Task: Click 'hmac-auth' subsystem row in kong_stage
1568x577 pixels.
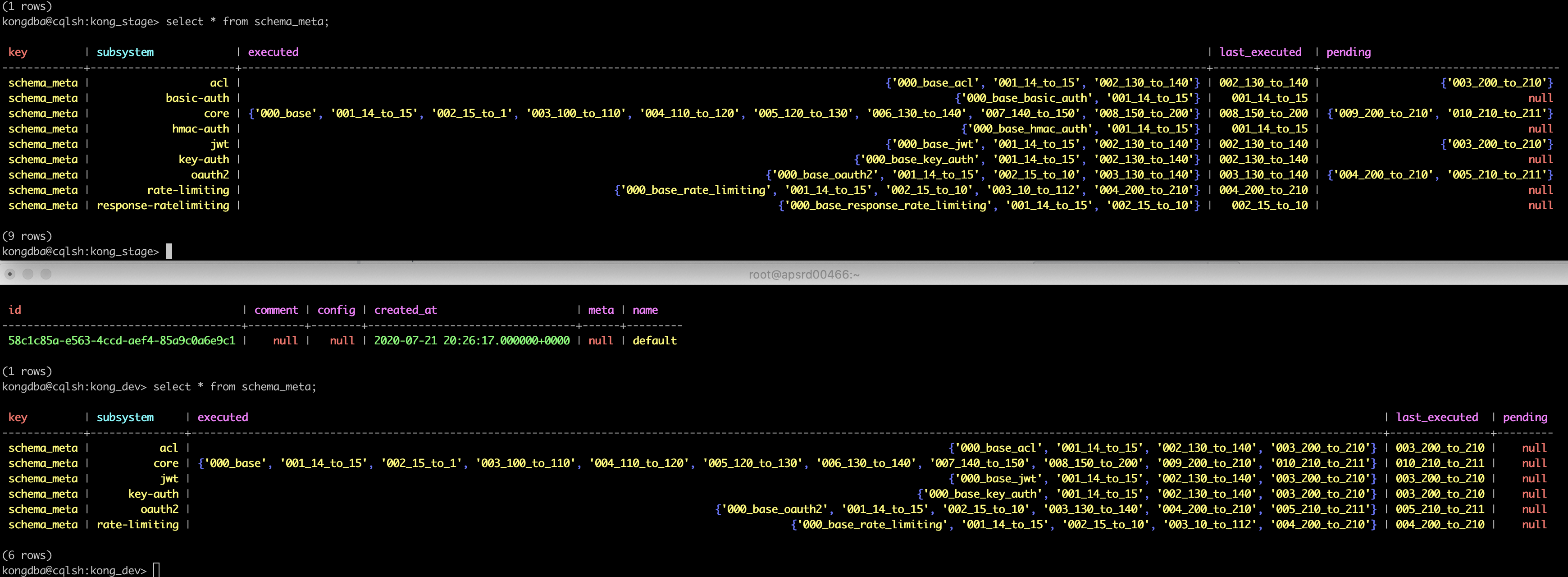Action: (200, 128)
